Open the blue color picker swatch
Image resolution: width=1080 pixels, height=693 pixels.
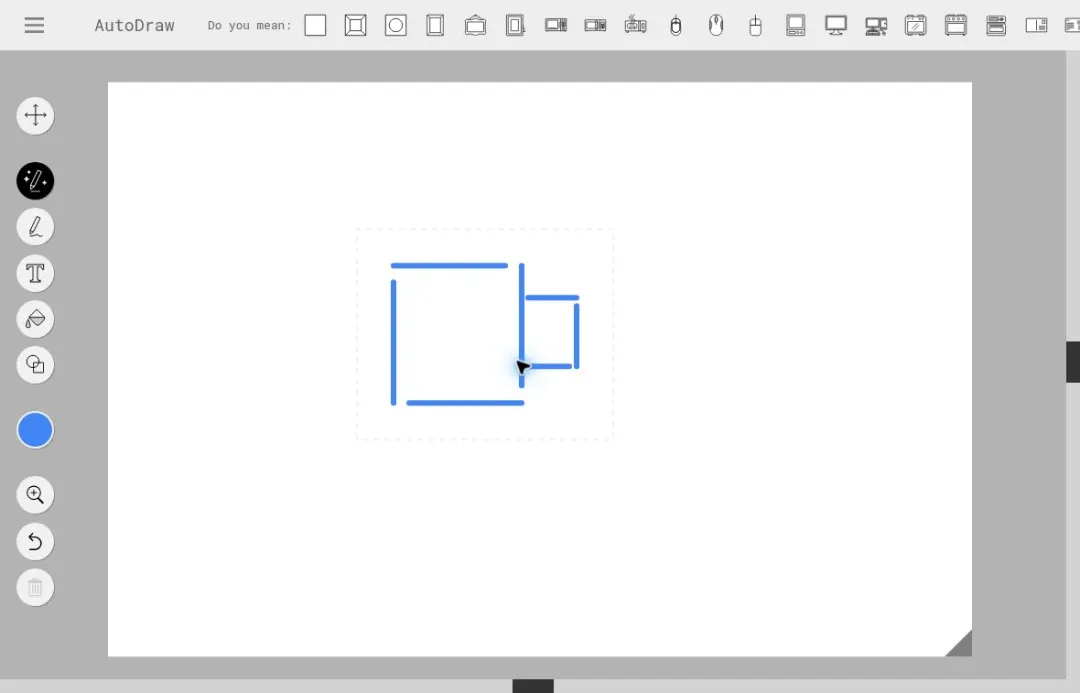(35, 430)
